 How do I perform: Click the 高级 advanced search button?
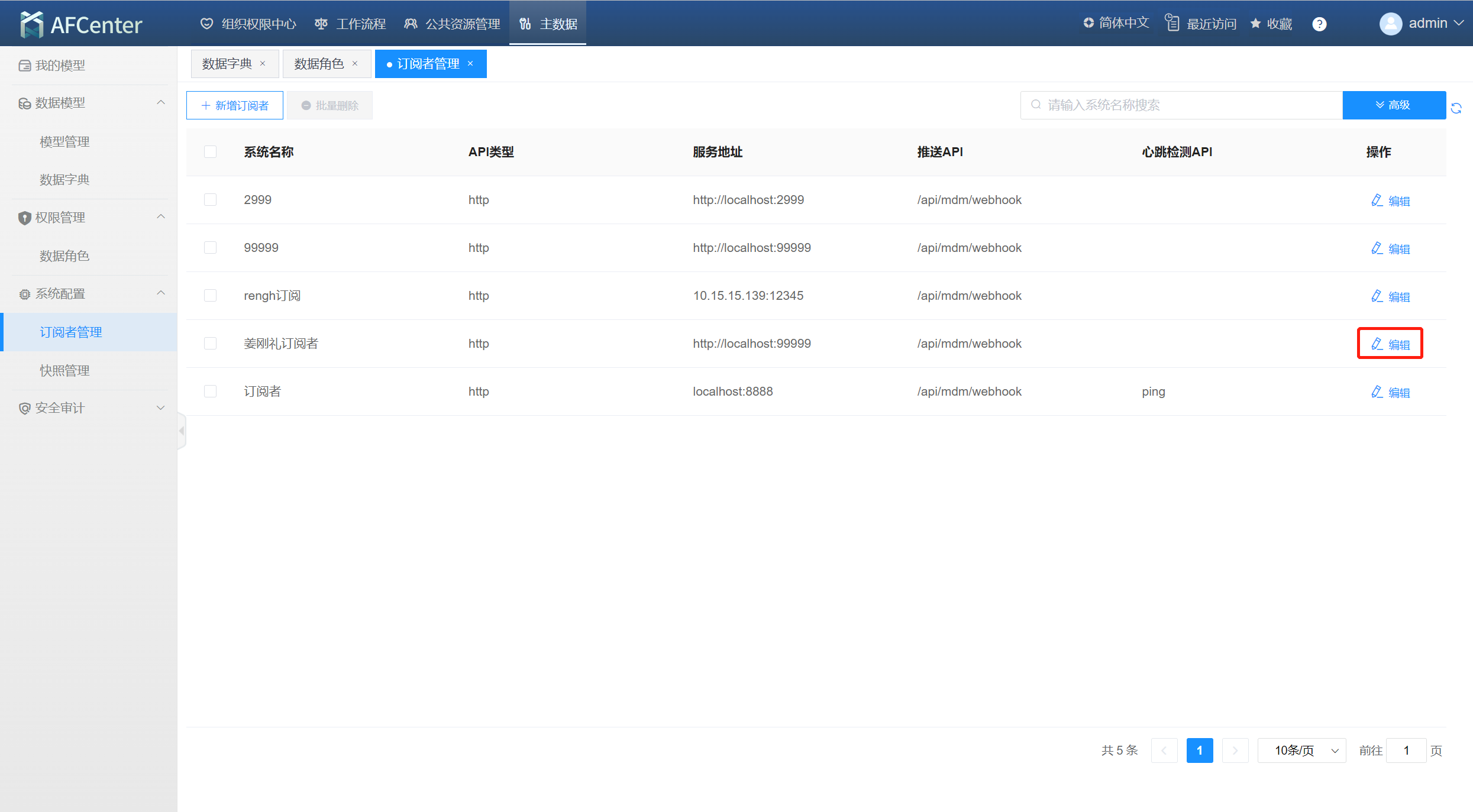(x=1393, y=105)
